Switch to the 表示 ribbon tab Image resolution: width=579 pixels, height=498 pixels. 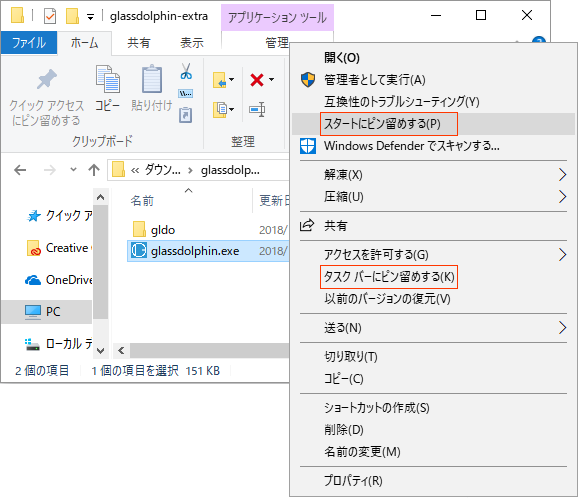click(192, 43)
